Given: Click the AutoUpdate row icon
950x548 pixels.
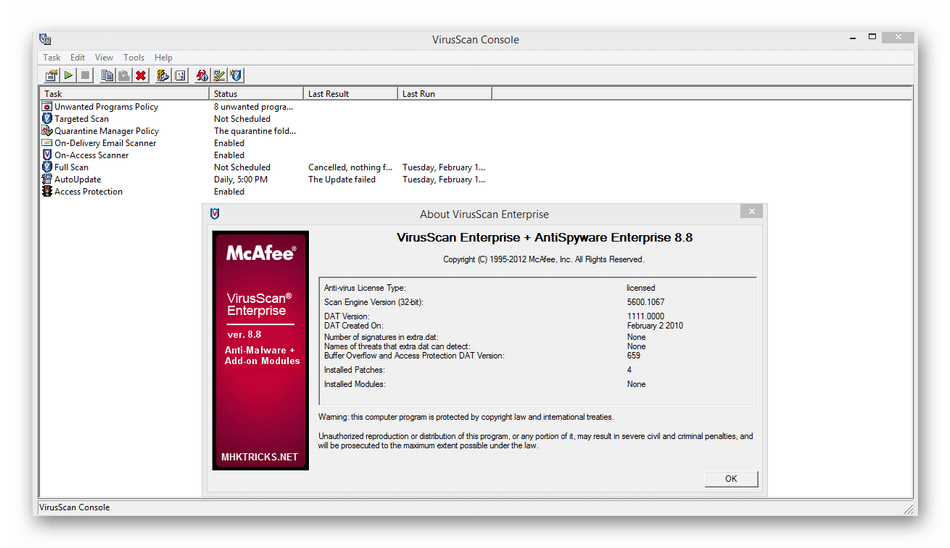Looking at the screenshot, I should coord(47,179).
